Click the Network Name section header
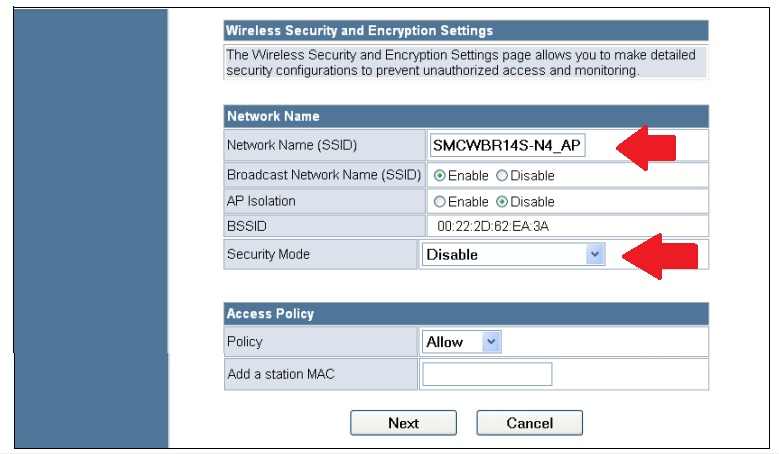 click(273, 116)
